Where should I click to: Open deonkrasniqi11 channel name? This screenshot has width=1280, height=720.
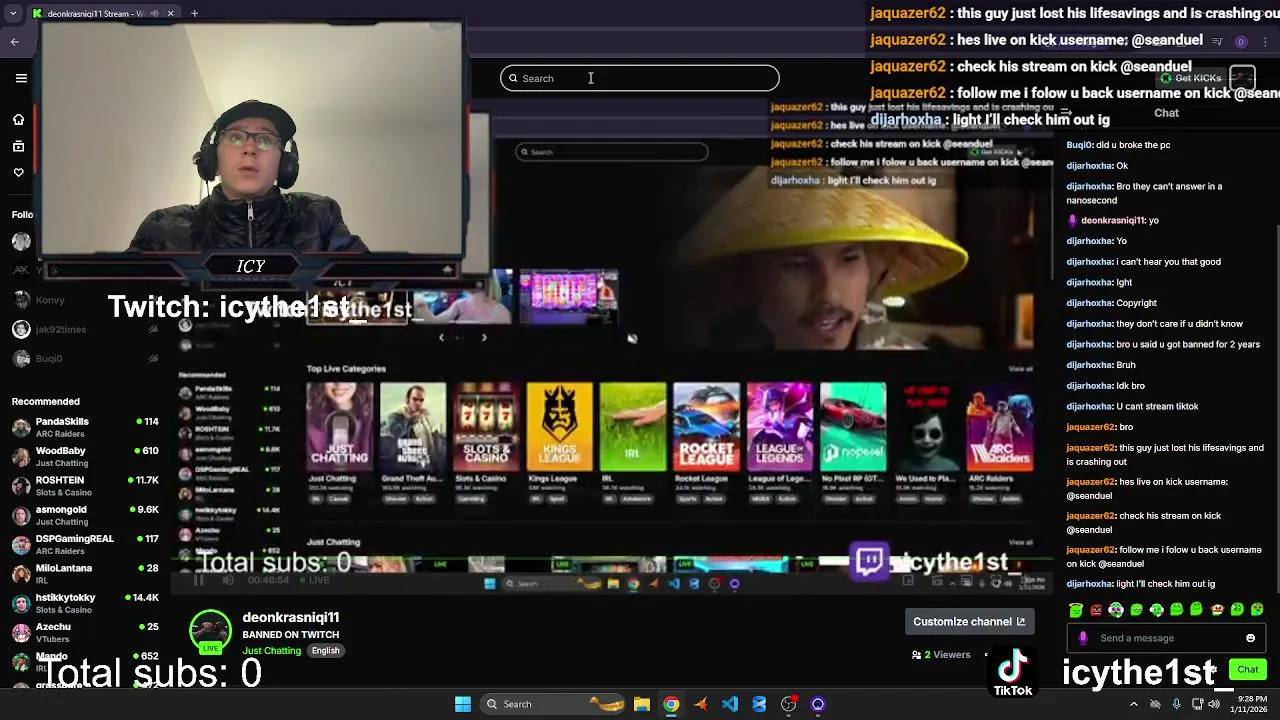291,617
